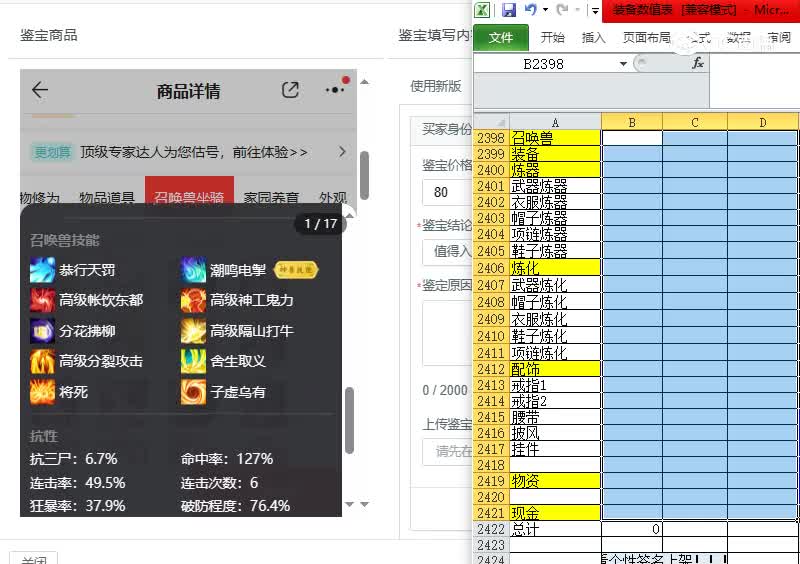Switch to the 插入 ribbon tab
The height and width of the screenshot is (564, 800).
pos(593,37)
